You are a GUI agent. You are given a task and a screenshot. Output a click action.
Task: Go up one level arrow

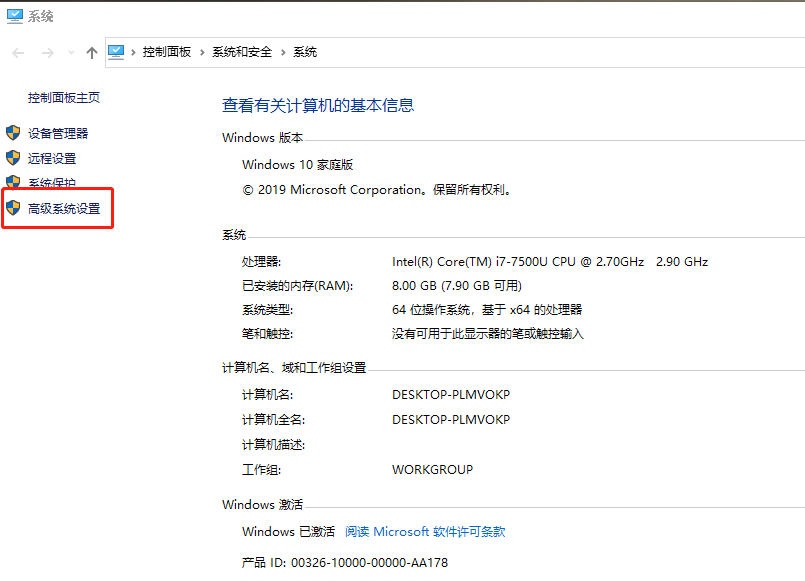92,52
